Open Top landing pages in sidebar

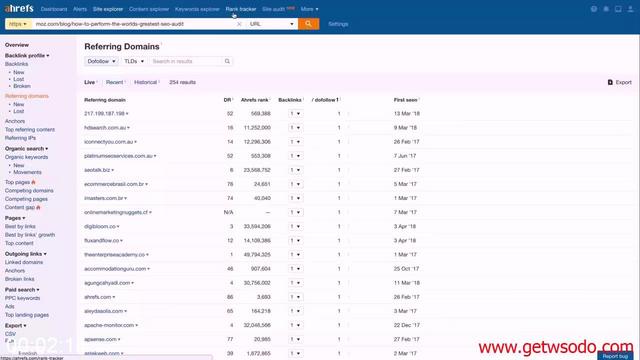(x=27, y=315)
